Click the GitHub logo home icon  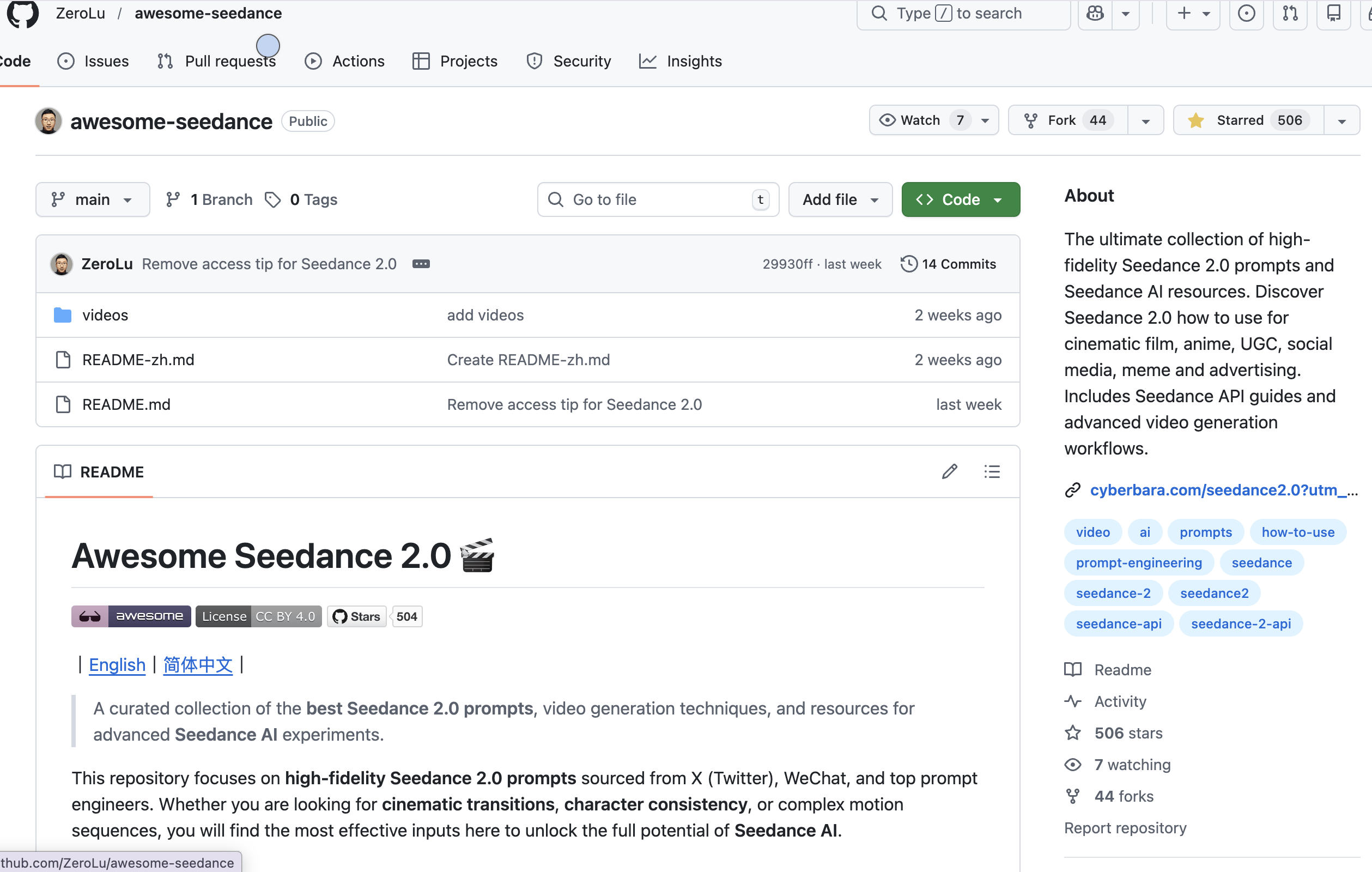(x=23, y=14)
